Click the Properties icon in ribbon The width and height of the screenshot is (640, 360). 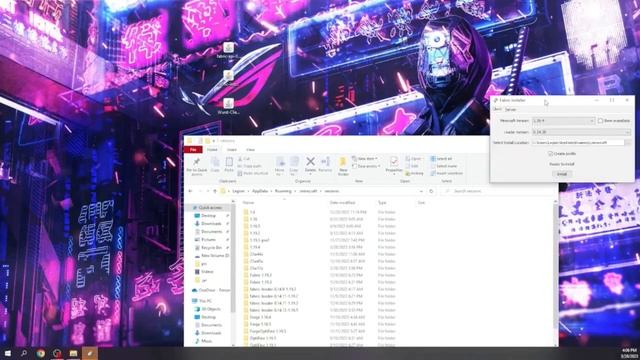(394, 162)
